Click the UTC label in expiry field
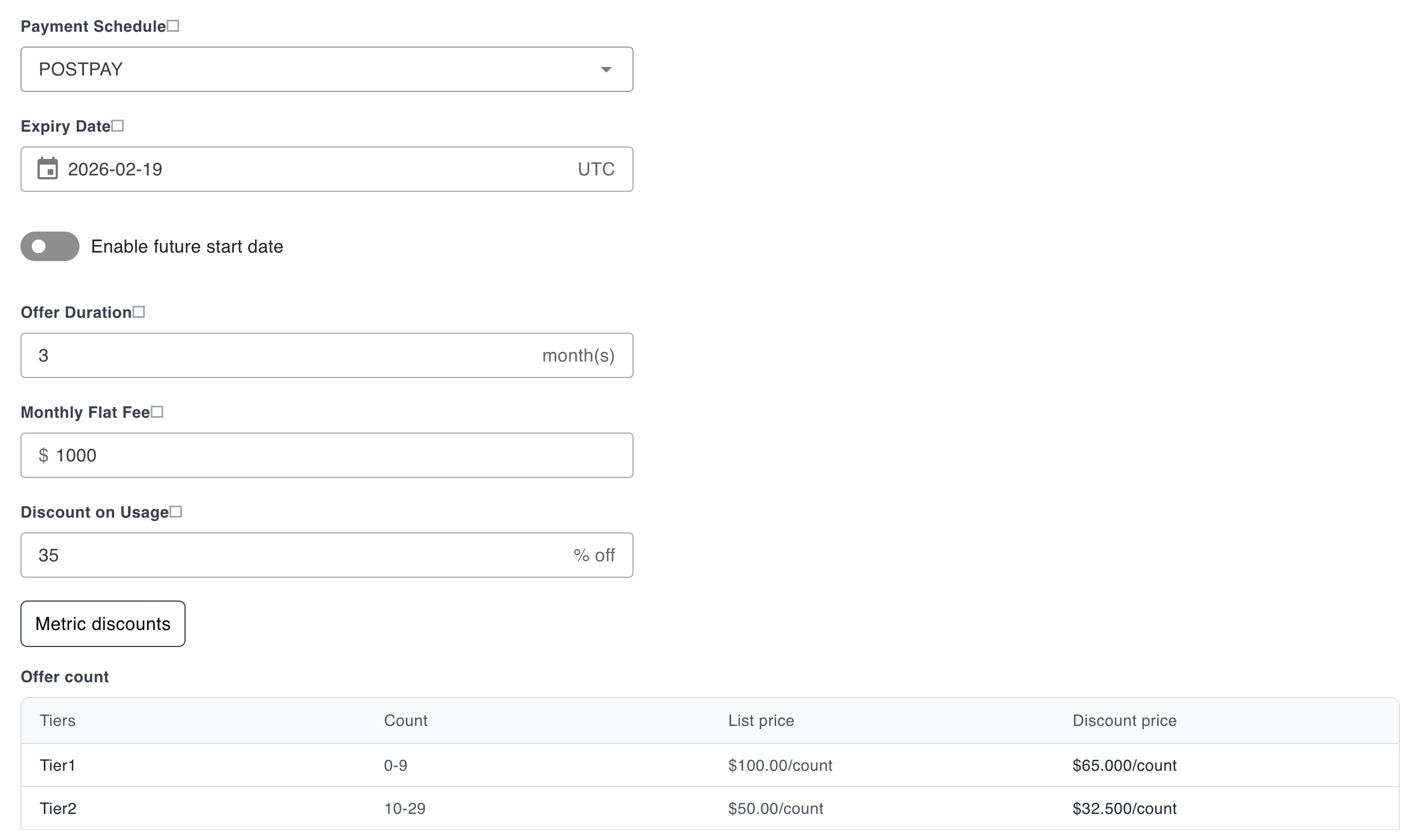 (596, 169)
